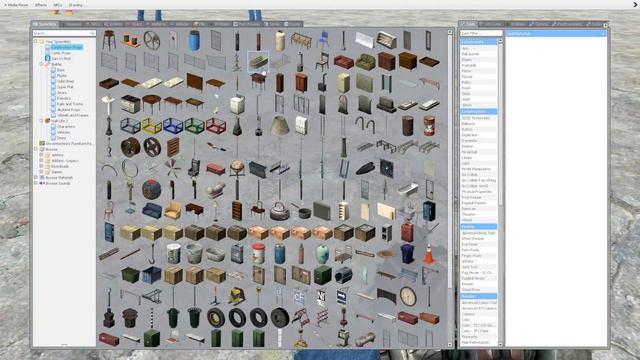Spawn the green dumpster prop
The height and width of the screenshot is (360, 640).
[130, 276]
